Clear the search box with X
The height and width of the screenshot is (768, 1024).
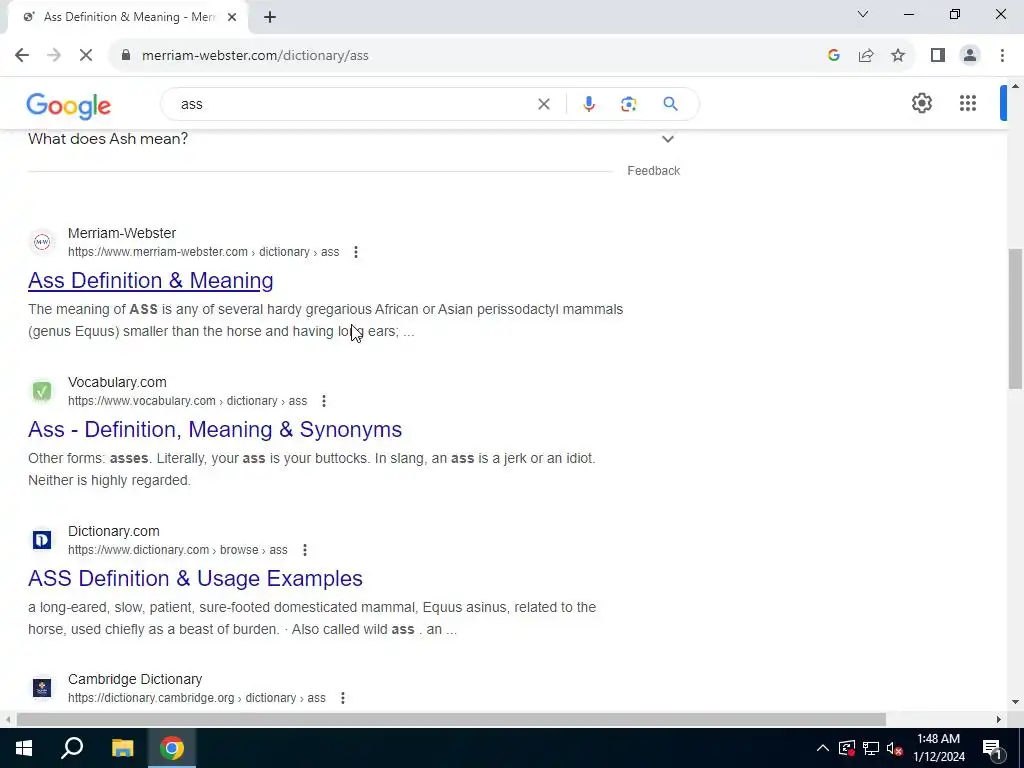[x=543, y=104]
